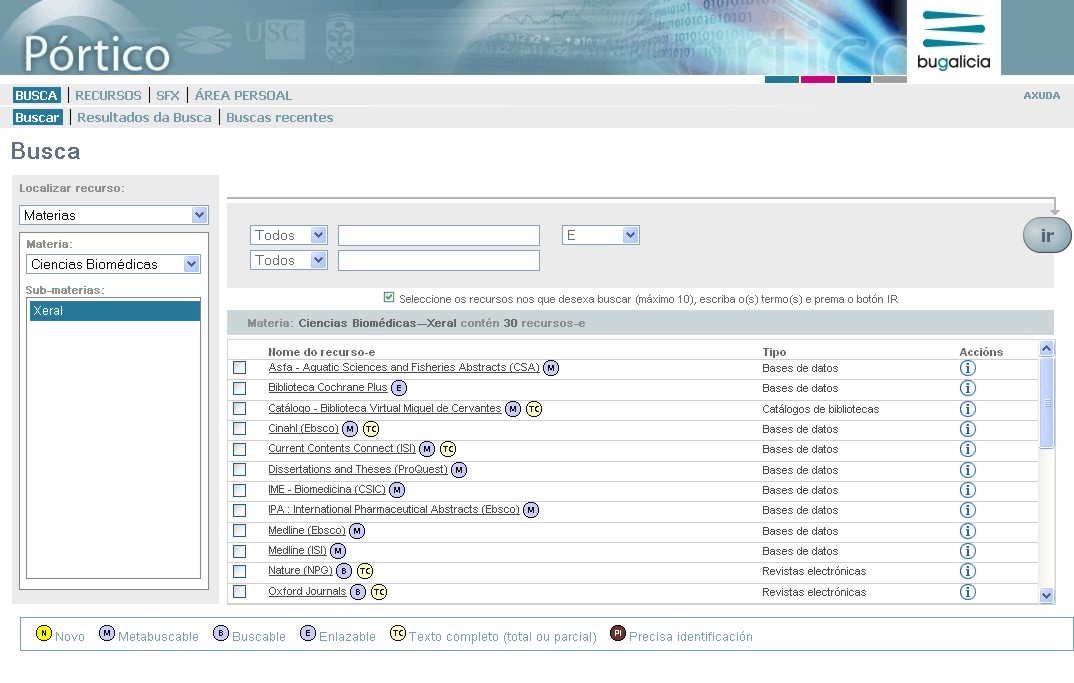Check the Medline (Ebsco) checkbox
Screen dimensions: 1074x683
click(x=239, y=531)
